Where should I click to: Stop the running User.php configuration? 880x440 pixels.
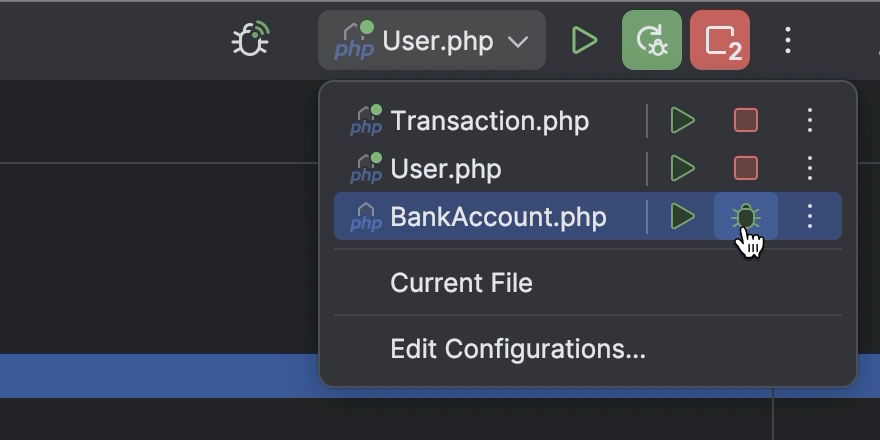pos(745,168)
